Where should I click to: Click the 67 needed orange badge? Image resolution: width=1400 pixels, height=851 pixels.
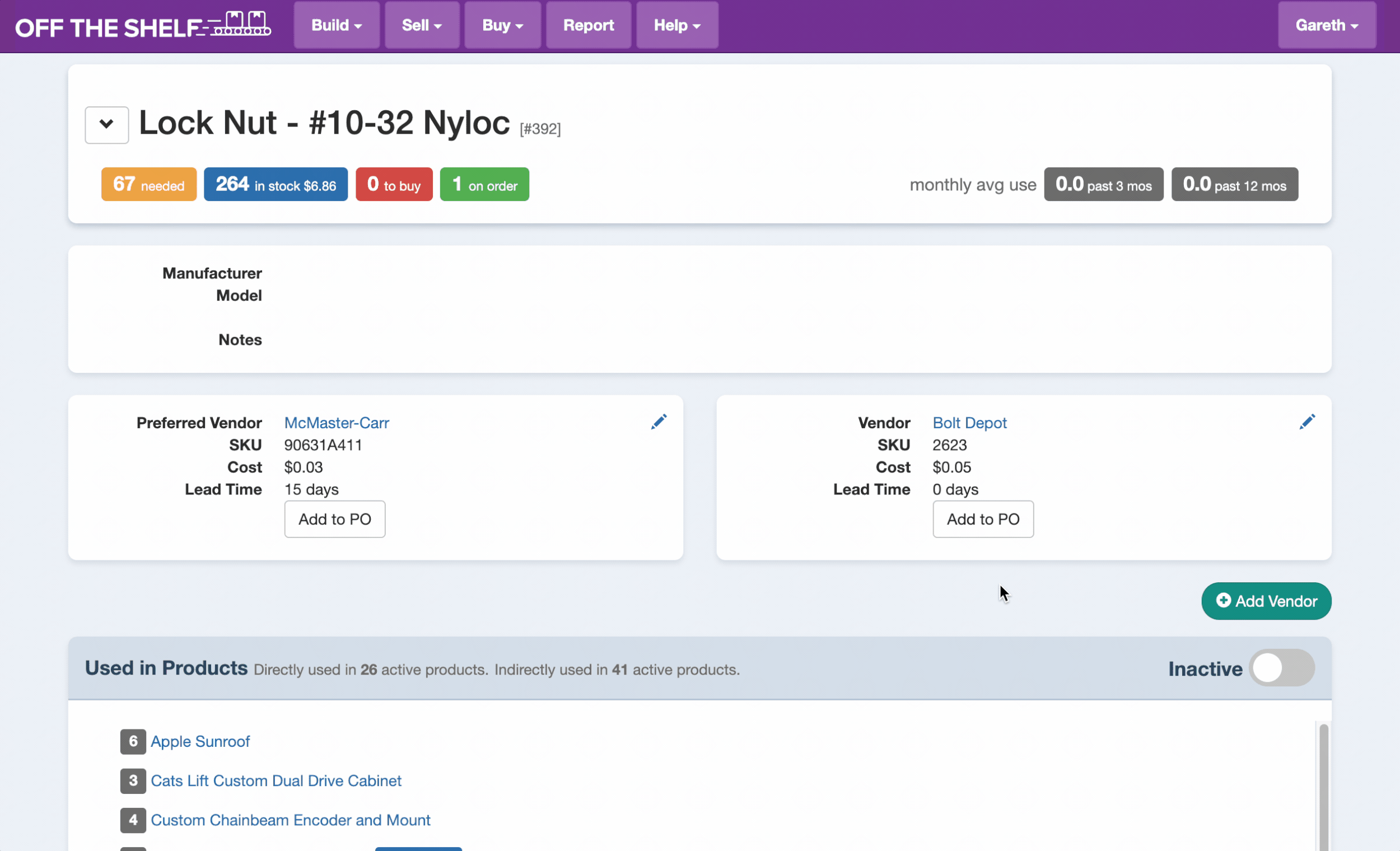(149, 185)
